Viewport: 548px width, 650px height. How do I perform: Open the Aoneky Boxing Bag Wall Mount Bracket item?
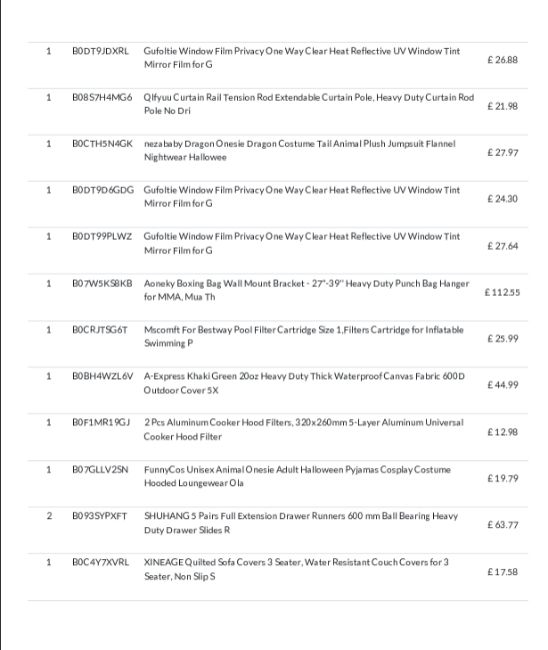[x=306, y=290]
